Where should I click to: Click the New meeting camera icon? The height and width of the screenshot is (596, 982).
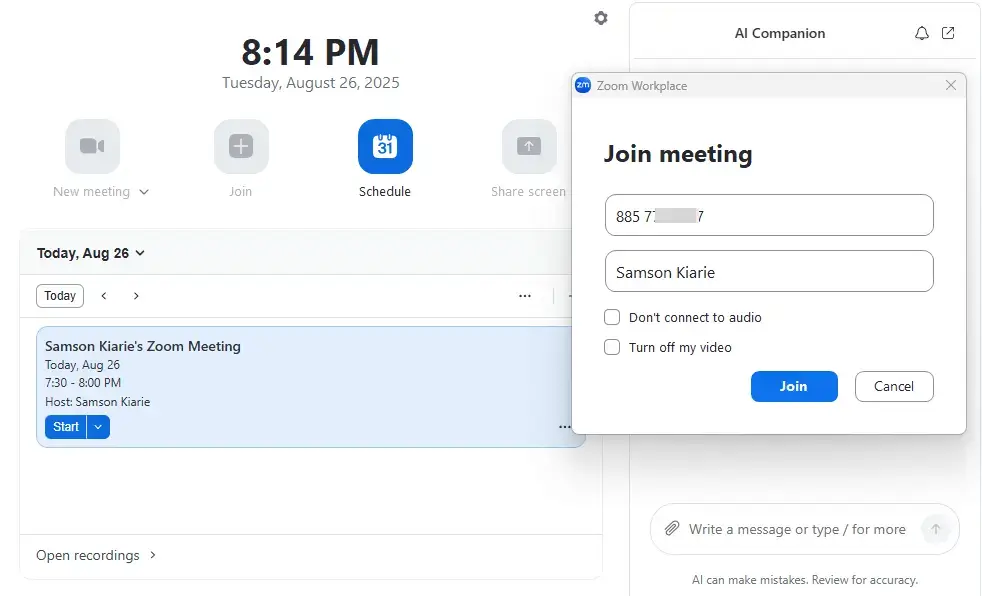point(92,147)
